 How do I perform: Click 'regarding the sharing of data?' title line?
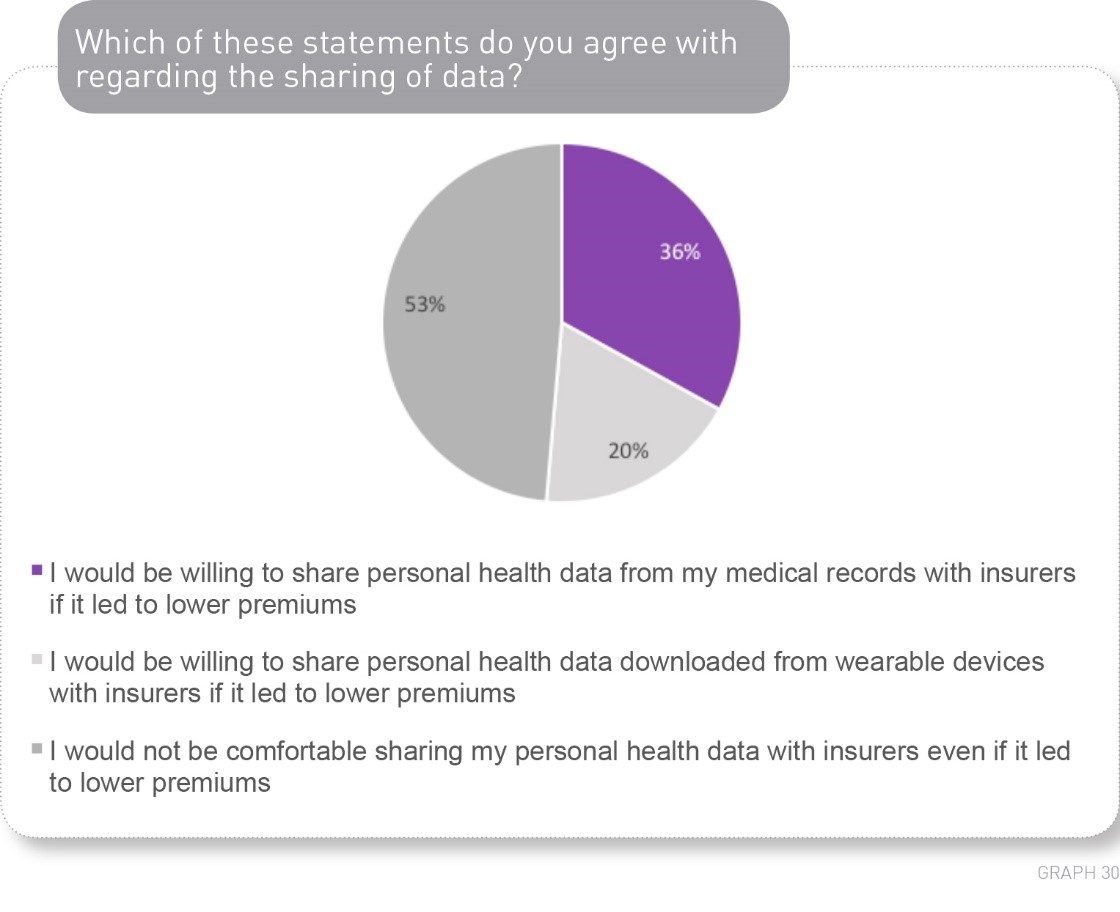pyautogui.click(x=299, y=76)
